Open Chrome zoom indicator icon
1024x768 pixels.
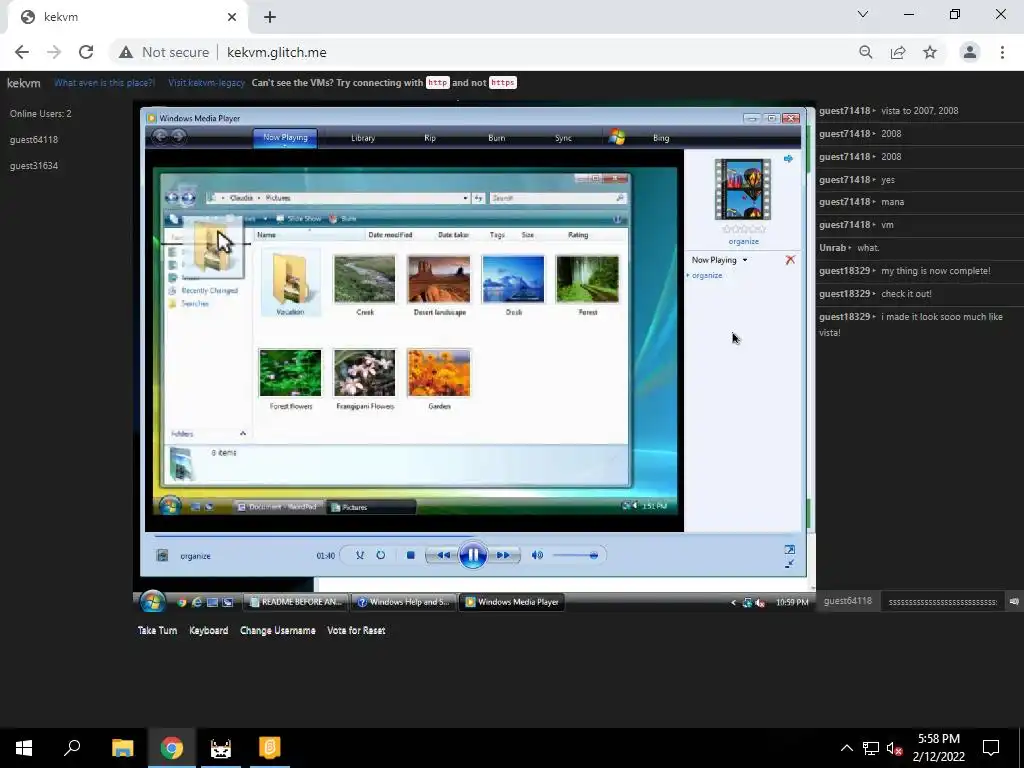[866, 52]
